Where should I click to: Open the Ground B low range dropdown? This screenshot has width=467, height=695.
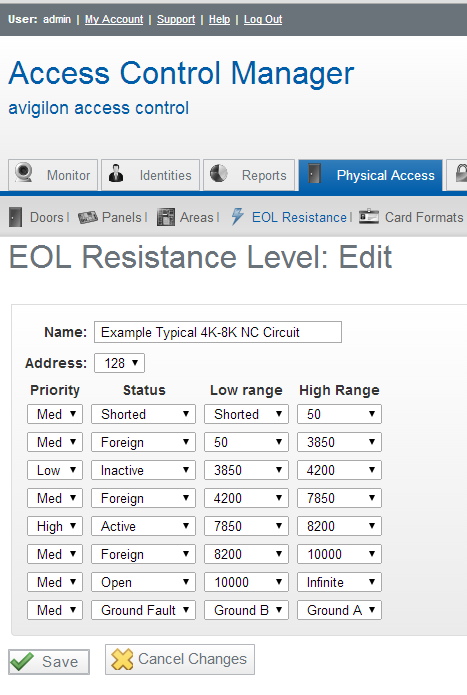pos(246,610)
